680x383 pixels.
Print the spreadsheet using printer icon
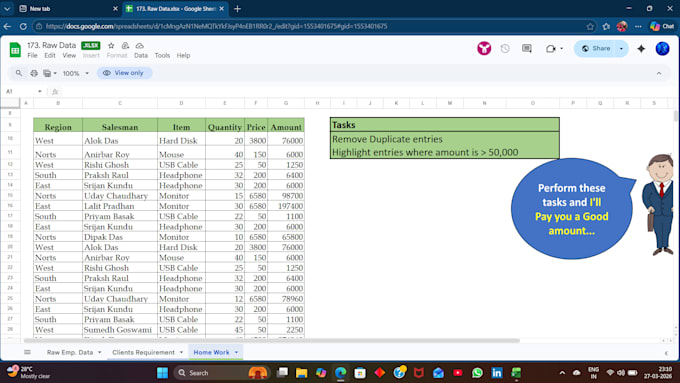click(x=34, y=73)
